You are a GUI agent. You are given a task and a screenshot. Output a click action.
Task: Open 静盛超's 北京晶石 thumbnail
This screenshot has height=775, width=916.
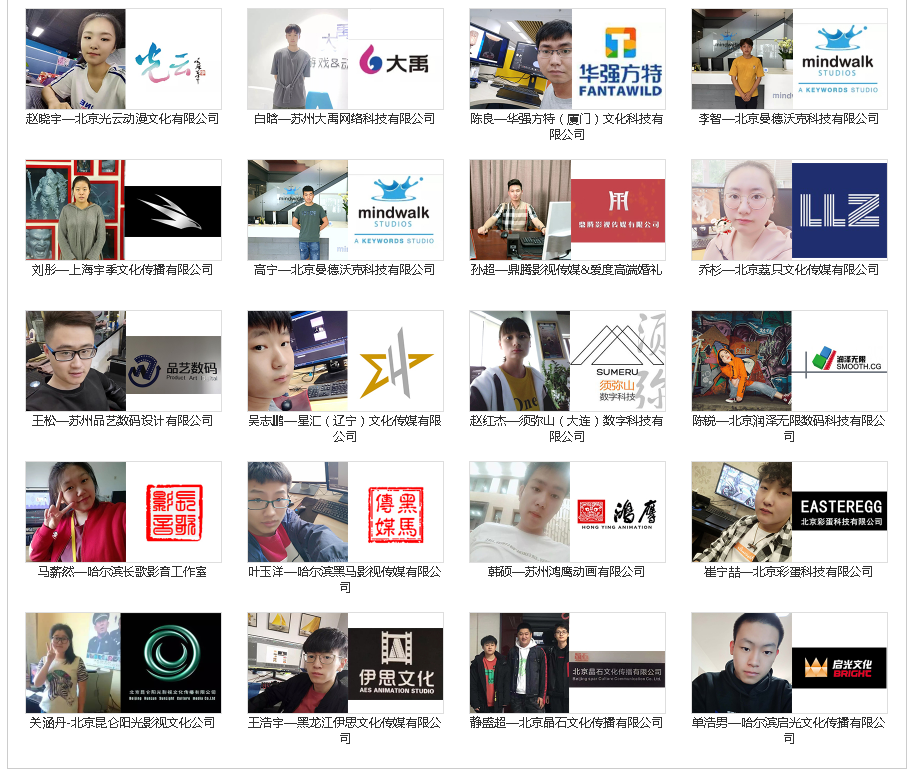(567, 663)
